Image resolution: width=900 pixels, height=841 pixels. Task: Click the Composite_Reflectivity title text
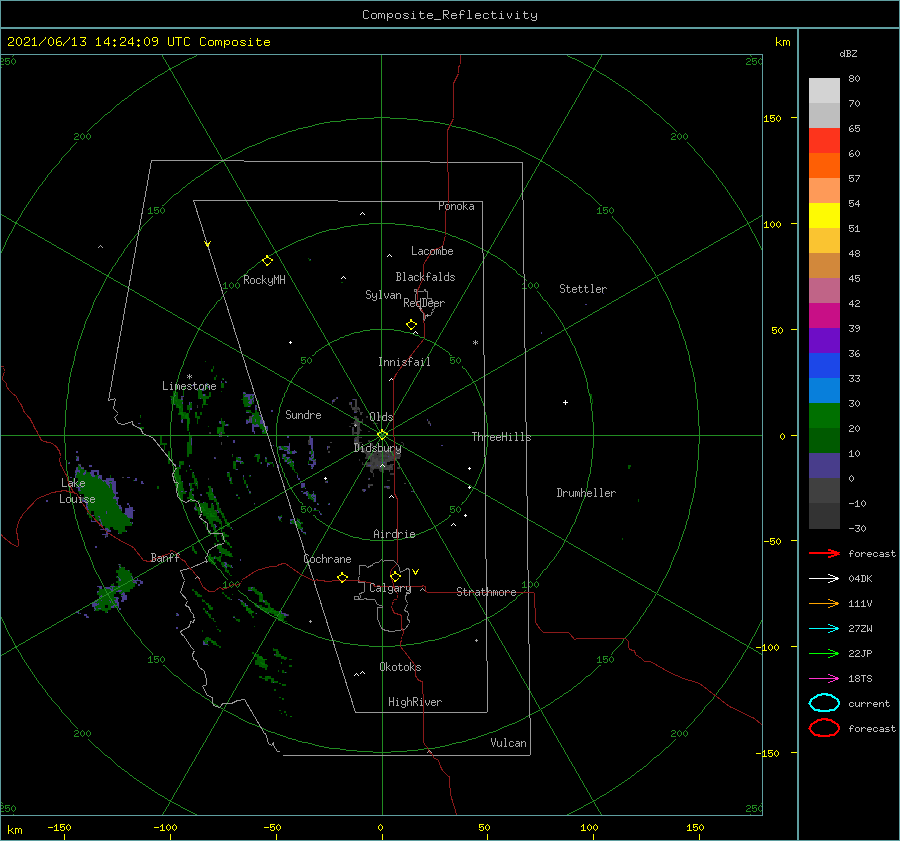coord(450,15)
